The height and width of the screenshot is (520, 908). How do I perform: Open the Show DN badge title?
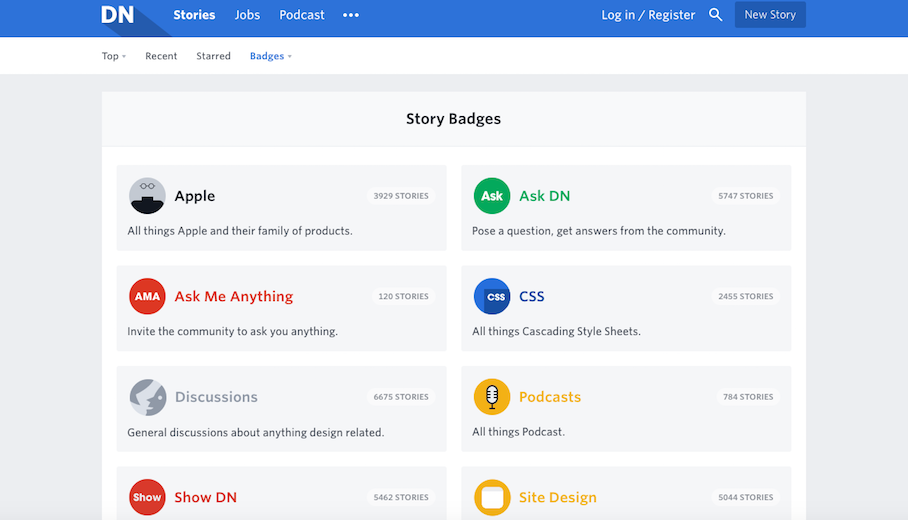206,497
